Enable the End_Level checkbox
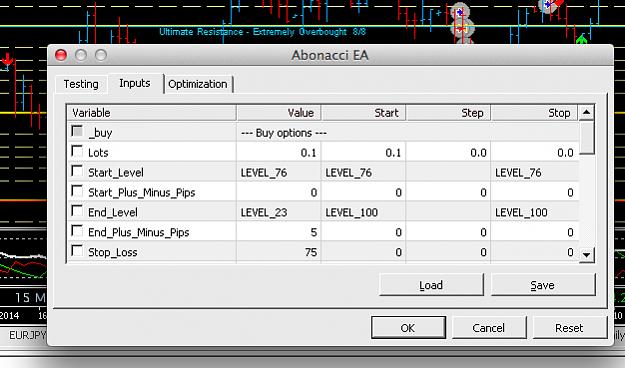The width and height of the screenshot is (625, 368). (x=77, y=211)
